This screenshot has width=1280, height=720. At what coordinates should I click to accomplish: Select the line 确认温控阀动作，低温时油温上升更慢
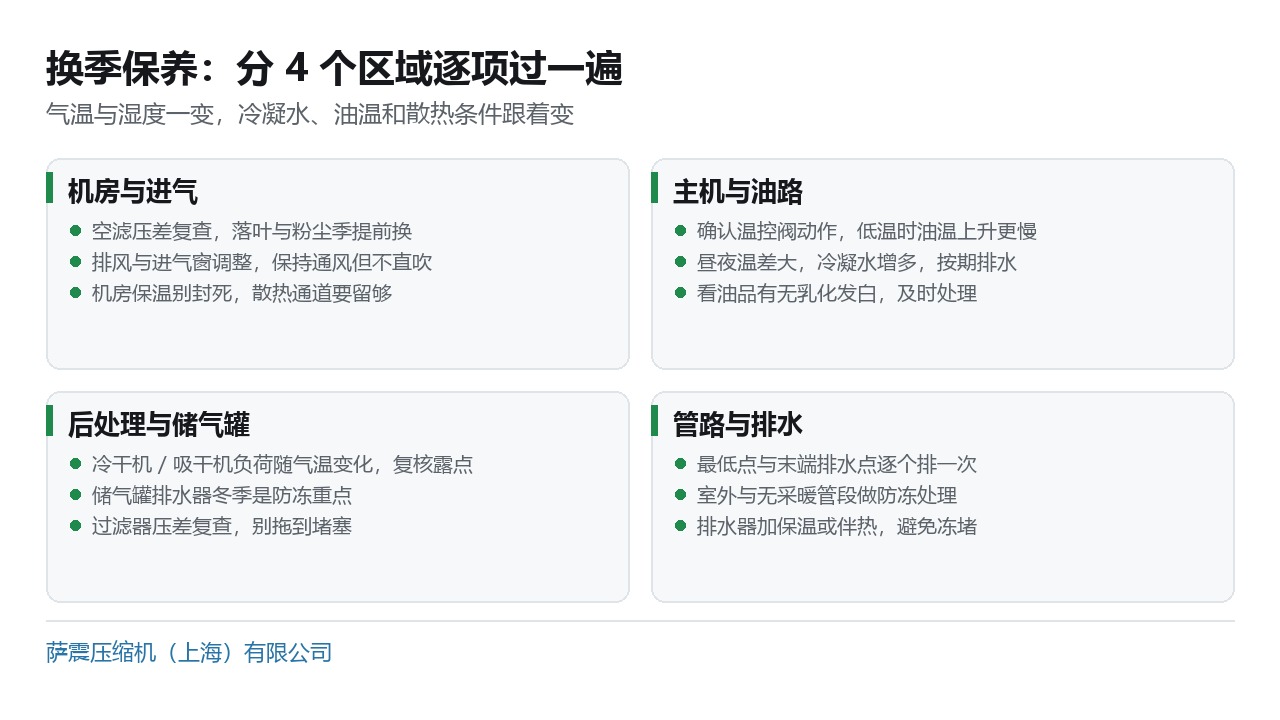tap(867, 231)
